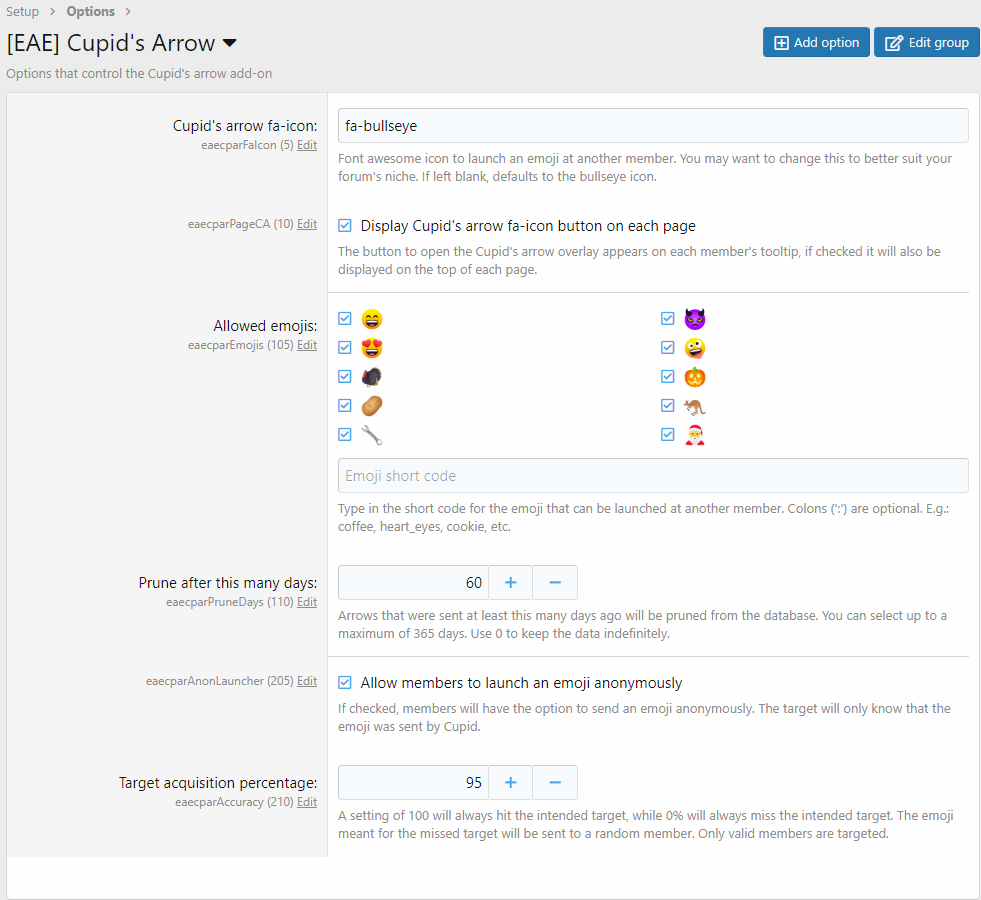Click the purple devil emoji
Image resolution: width=981 pixels, height=900 pixels.
coord(694,319)
